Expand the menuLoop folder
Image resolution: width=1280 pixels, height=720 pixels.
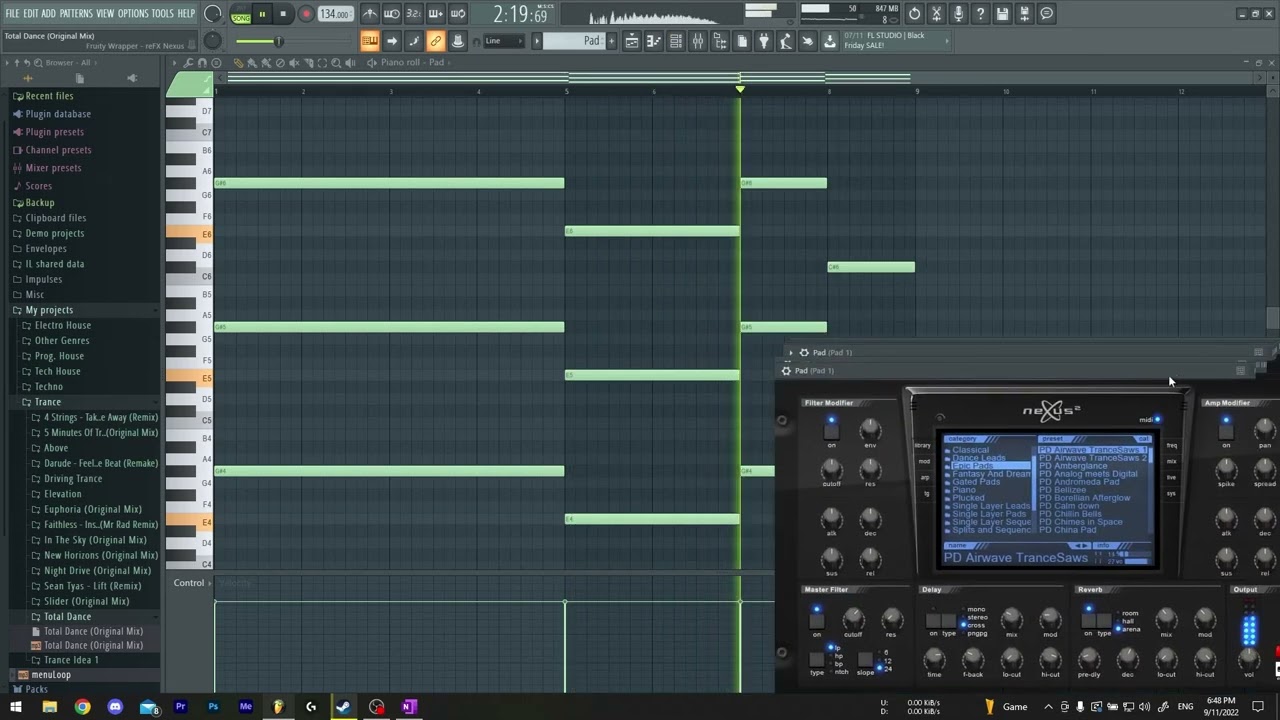(x=50, y=675)
